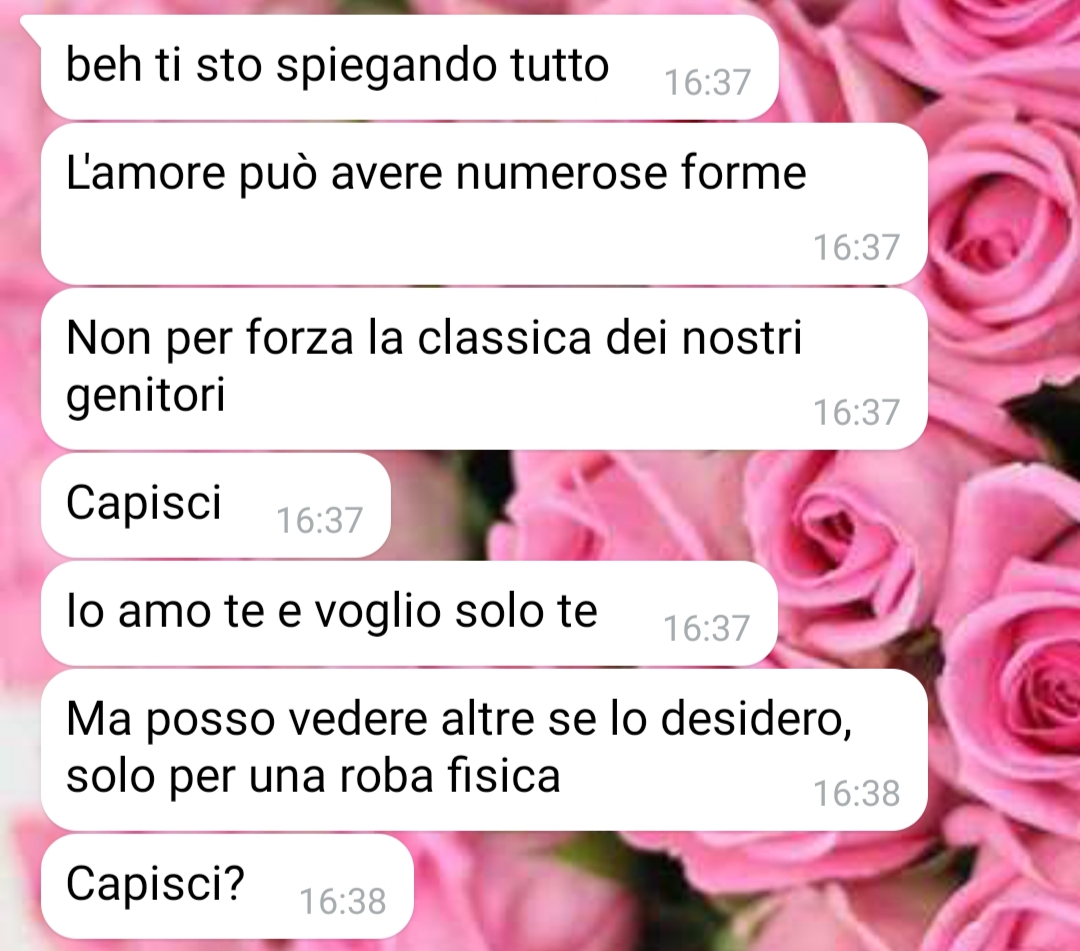This screenshot has width=1080, height=951.
Task: Click timestamp of 'L'amore può avere numerose forme'
Action: tap(856, 247)
